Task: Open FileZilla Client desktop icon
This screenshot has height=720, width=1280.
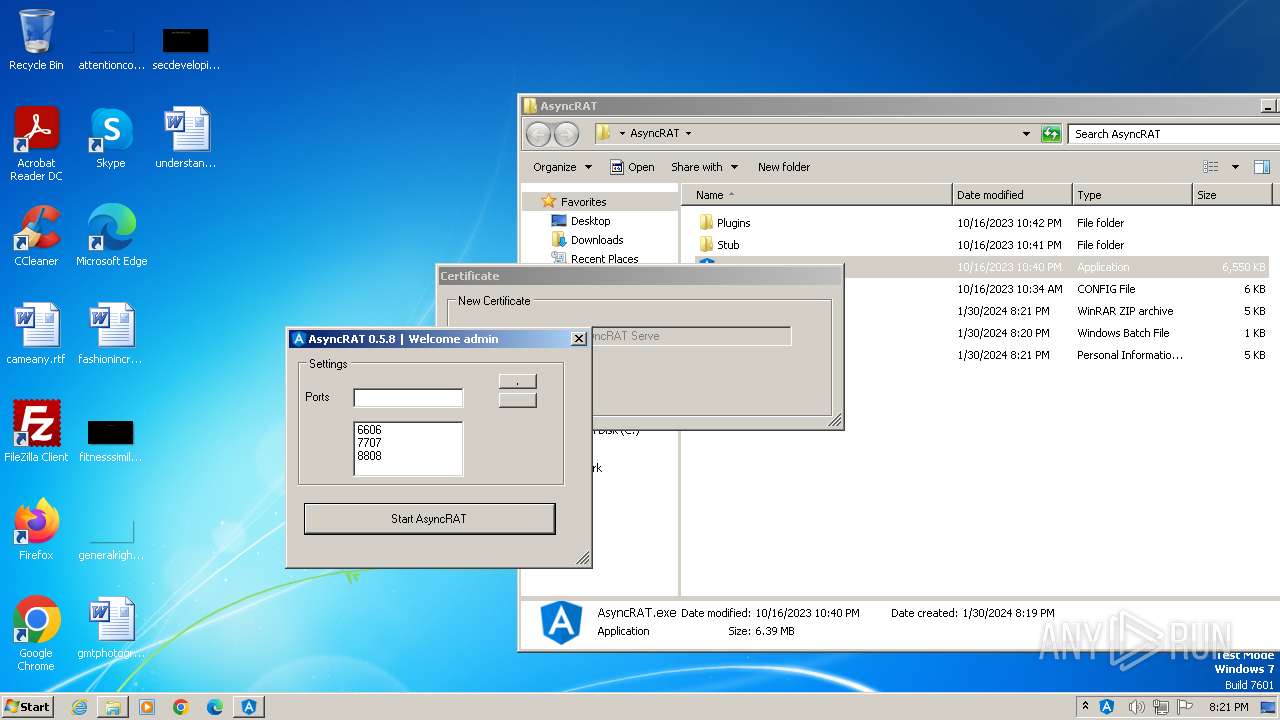Action: [x=36, y=432]
